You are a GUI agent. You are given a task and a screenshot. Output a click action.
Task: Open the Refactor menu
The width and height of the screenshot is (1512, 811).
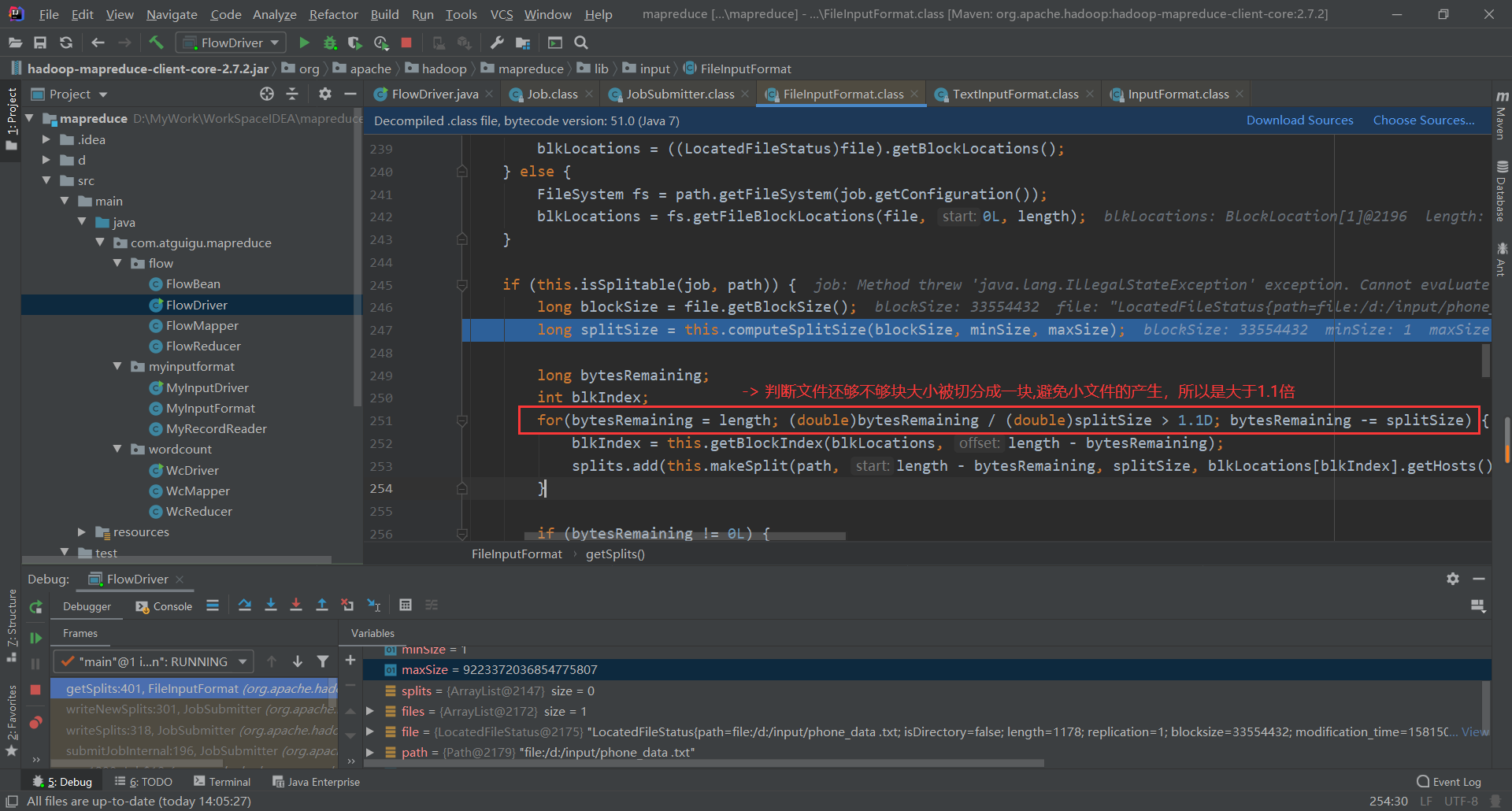point(333,14)
